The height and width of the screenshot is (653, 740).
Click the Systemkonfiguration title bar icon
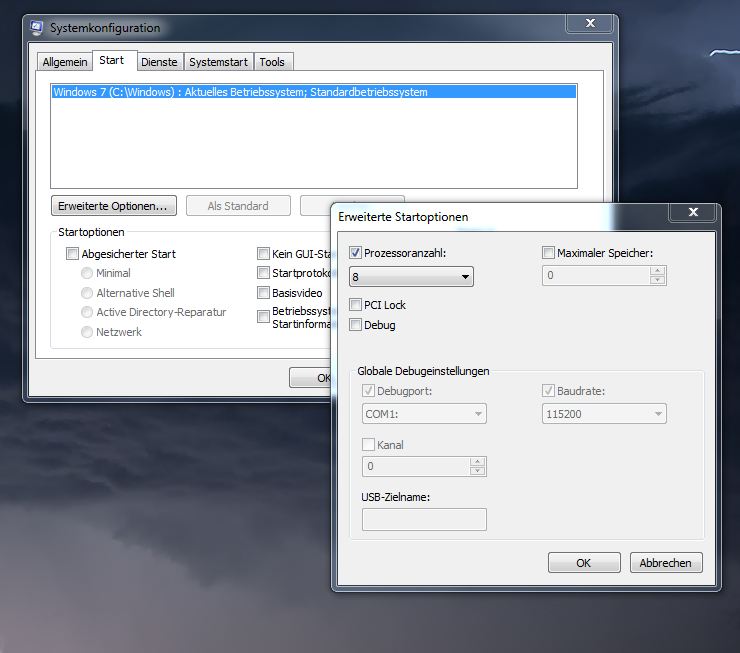coord(37,28)
